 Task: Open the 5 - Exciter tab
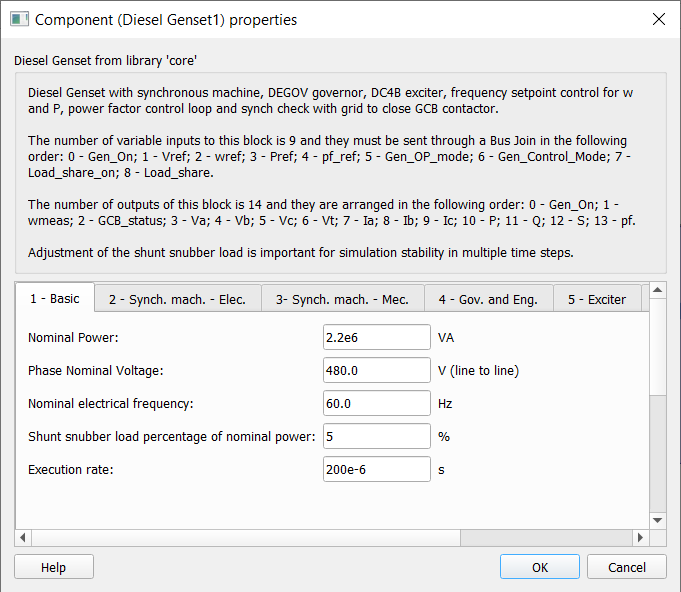[x=597, y=299]
